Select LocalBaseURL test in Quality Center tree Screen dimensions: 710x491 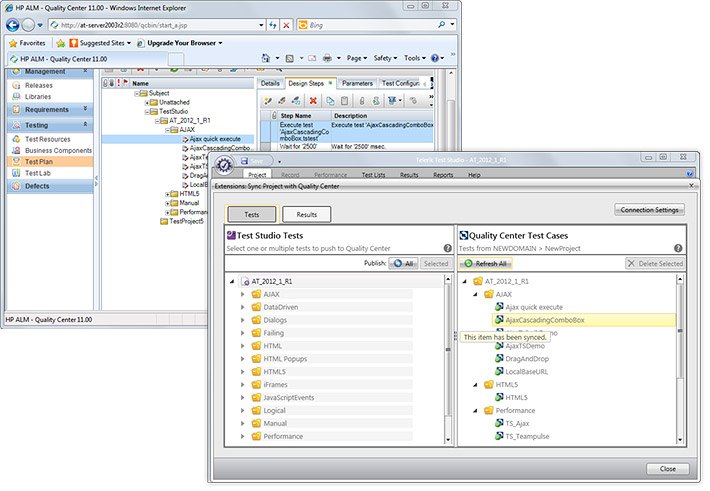point(526,371)
